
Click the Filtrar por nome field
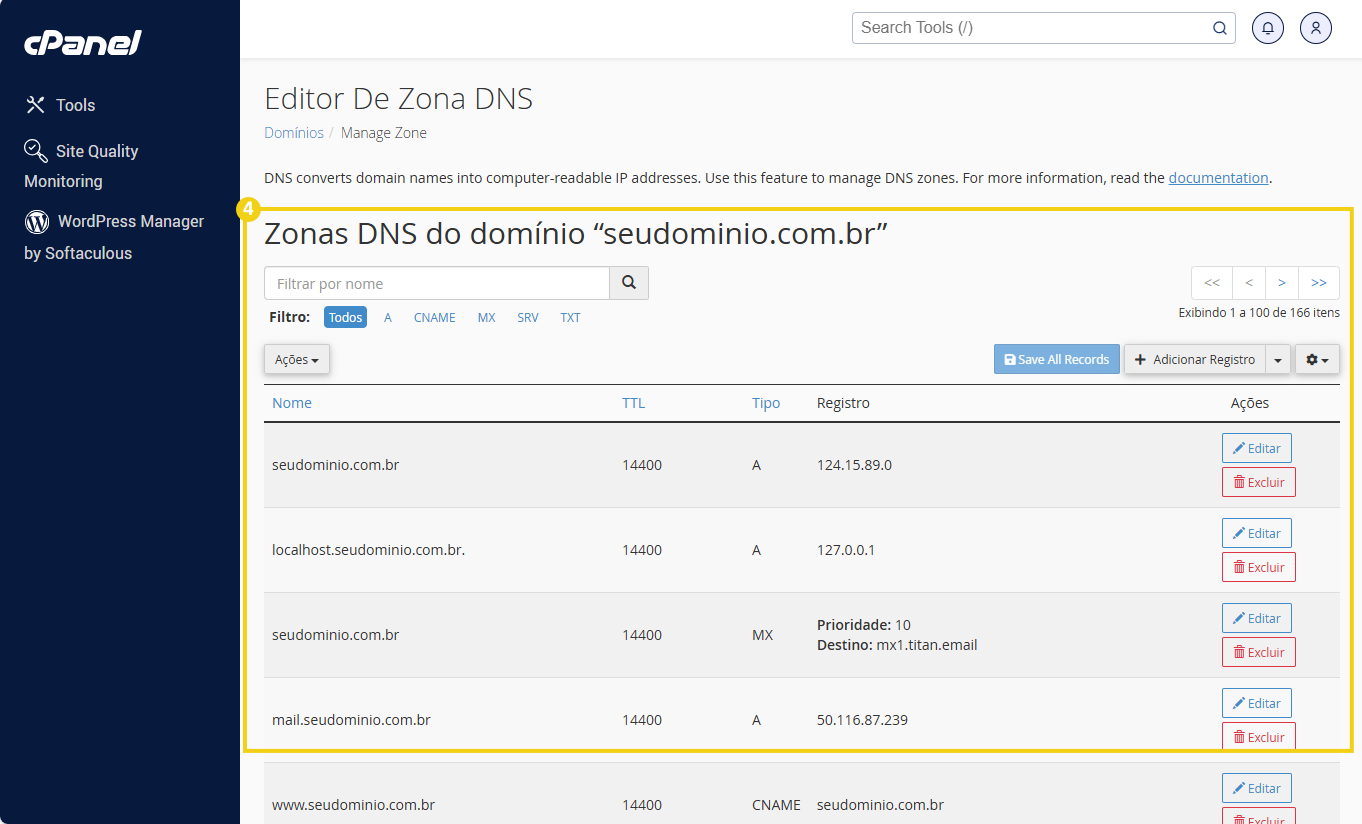[437, 283]
